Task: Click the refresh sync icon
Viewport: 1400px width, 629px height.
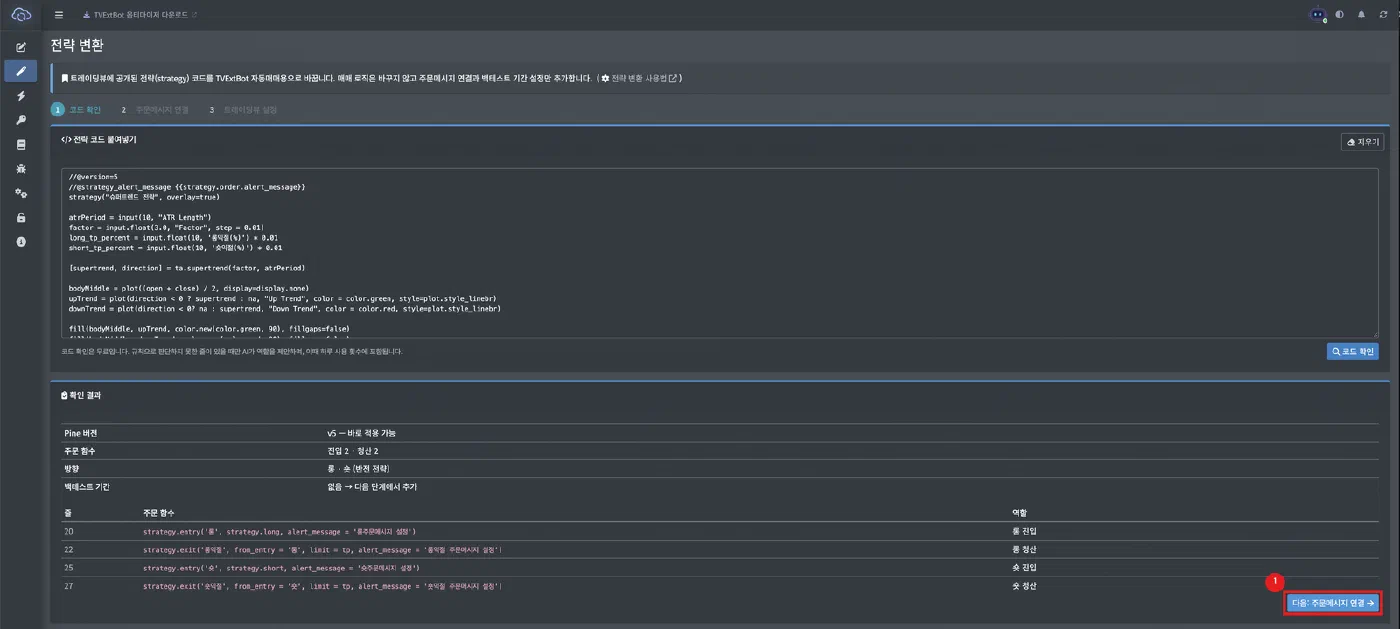Action: point(1383,15)
